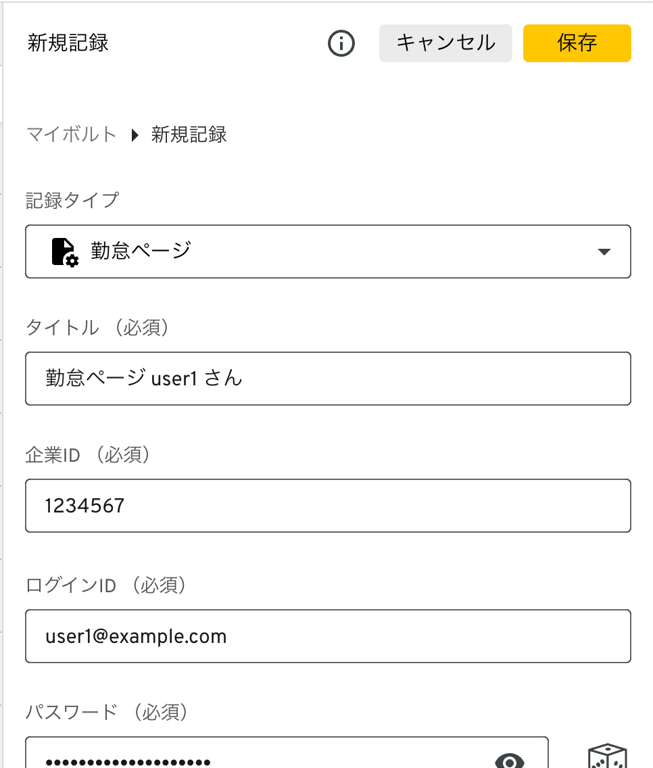Select the 新規記録 breadcrumb item
This screenshot has height=768, width=653.
(189, 135)
